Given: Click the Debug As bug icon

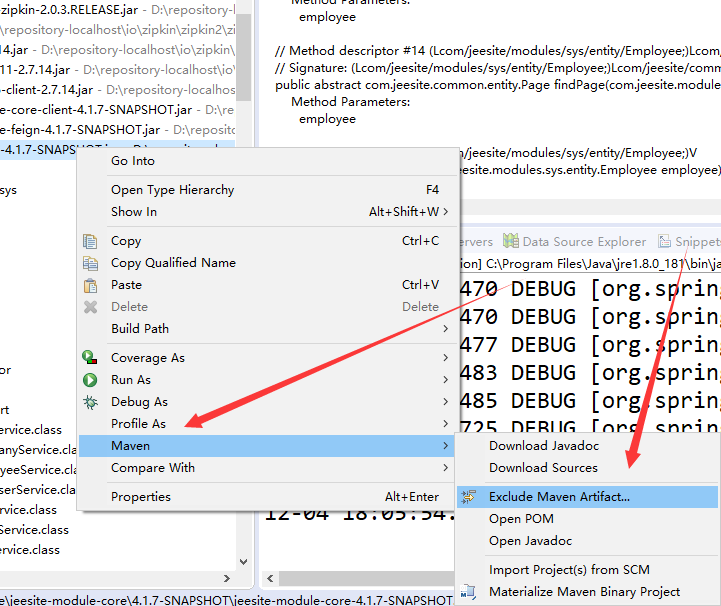Looking at the screenshot, I should [x=90, y=402].
